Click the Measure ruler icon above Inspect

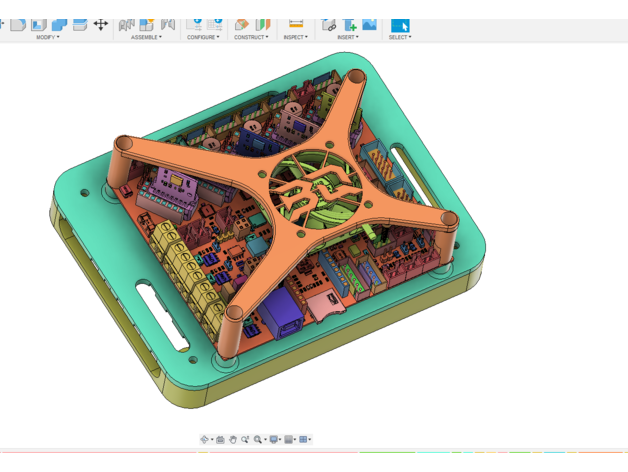295,24
